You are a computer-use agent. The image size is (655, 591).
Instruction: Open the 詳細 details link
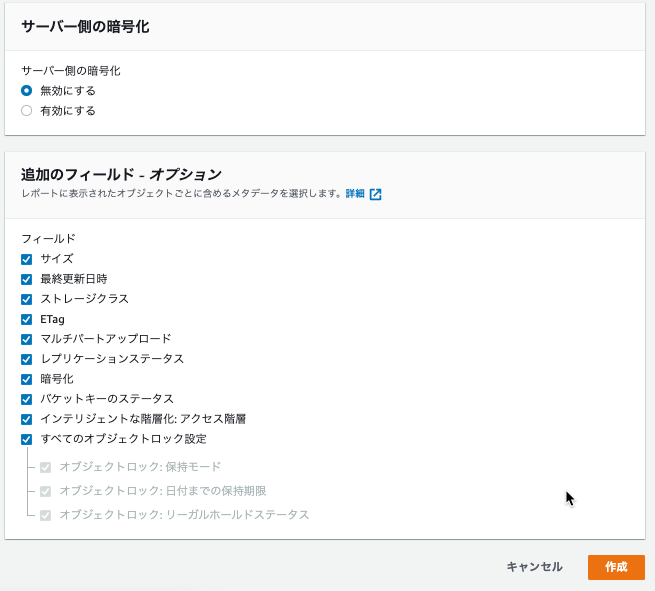[x=355, y=194]
